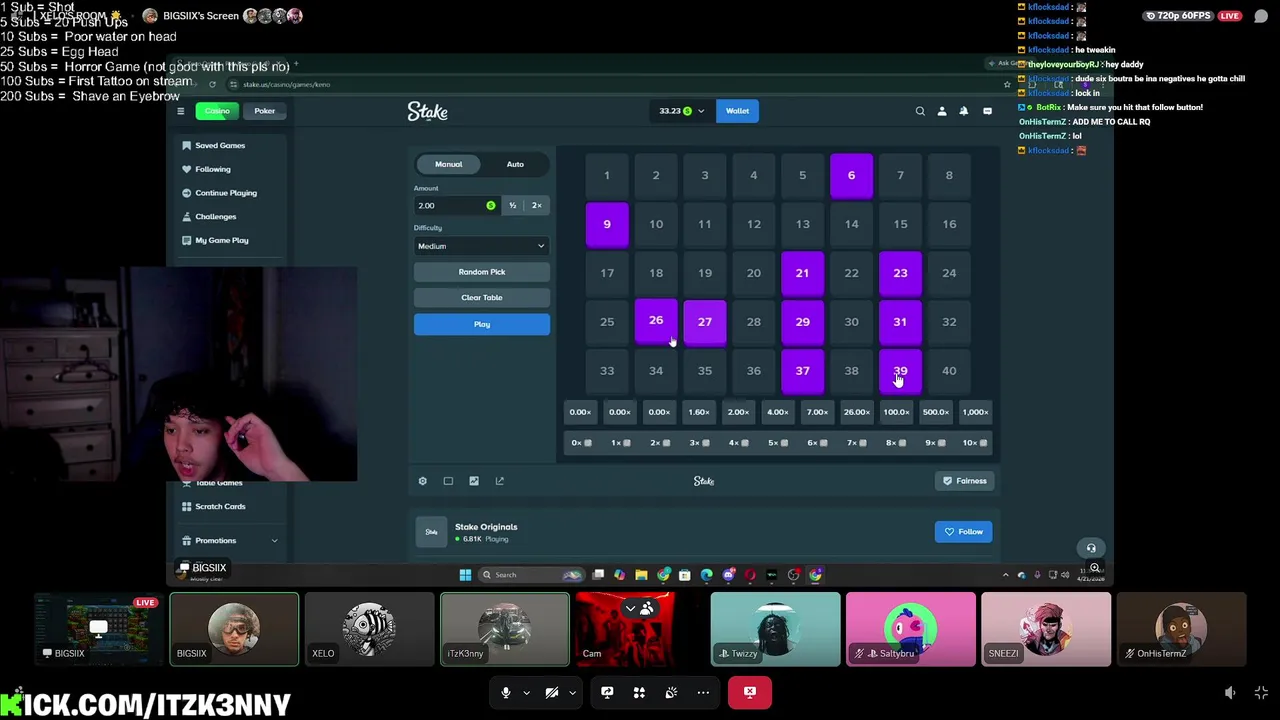This screenshot has height=720, width=1280.
Task: Open the Stake search icon
Action: point(920,111)
